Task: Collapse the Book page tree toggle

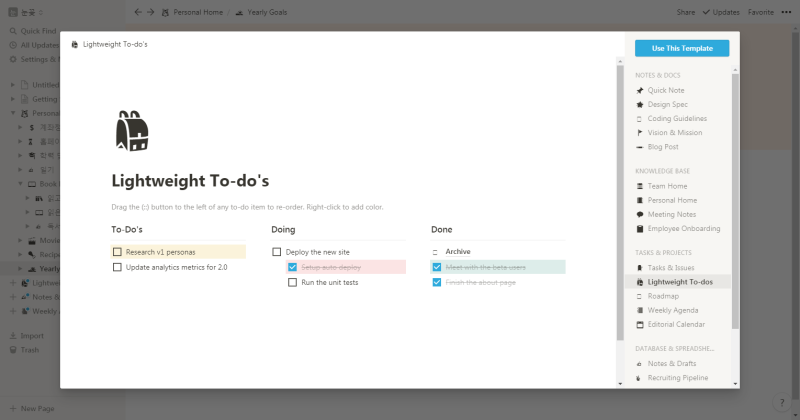Action: click(20, 184)
